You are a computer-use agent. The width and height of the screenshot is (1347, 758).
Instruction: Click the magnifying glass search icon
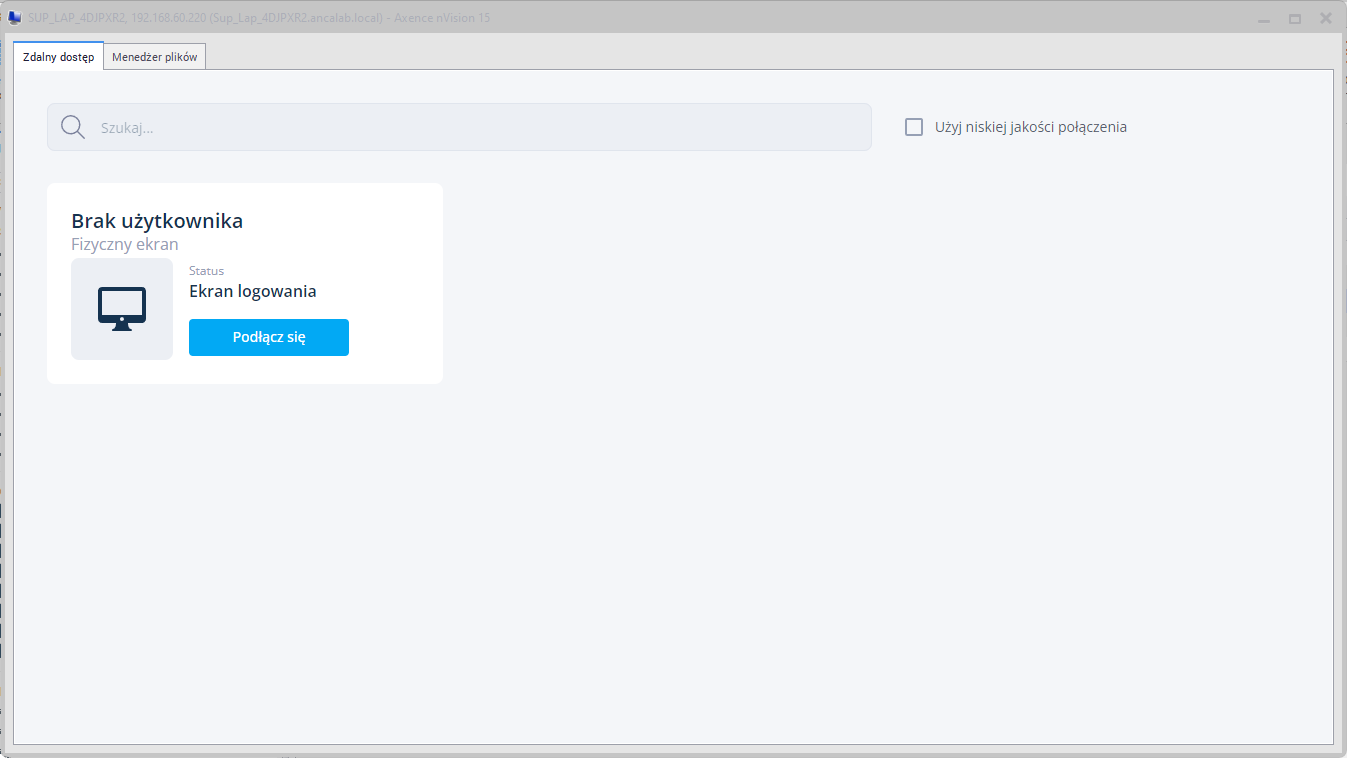73,127
